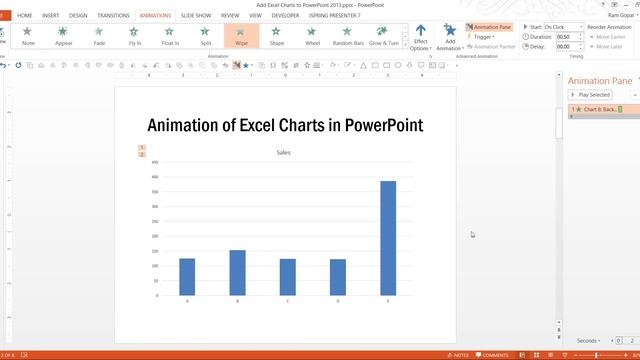The height and width of the screenshot is (360, 640).
Task: Apply the Wheel animation effect
Action: click(x=312, y=36)
